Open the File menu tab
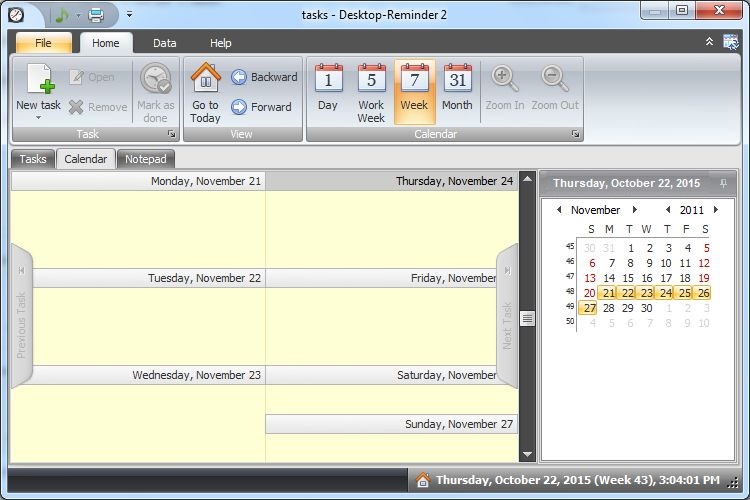 (44, 43)
